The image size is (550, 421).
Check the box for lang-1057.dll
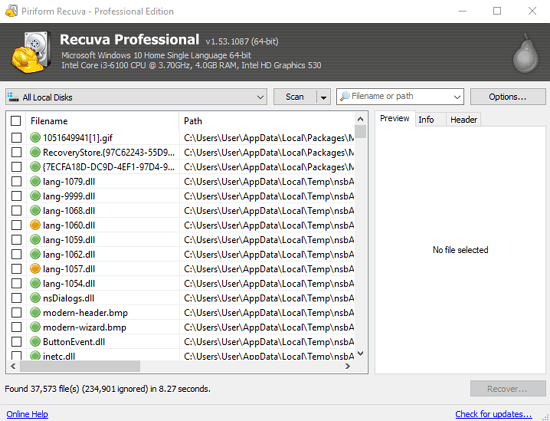coord(16,269)
